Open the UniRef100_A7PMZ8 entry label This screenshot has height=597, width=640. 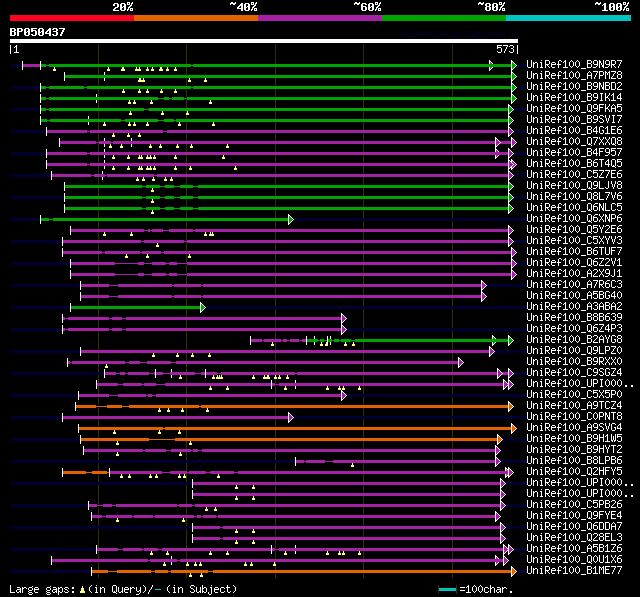pyautogui.click(x=574, y=75)
